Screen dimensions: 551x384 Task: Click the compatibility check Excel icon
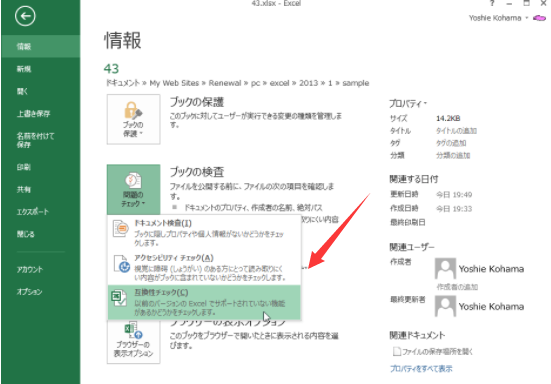[x=119, y=298]
